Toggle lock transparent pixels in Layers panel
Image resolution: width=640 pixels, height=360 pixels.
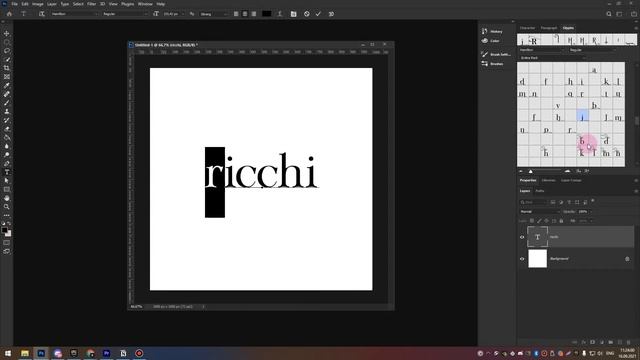[532, 221]
